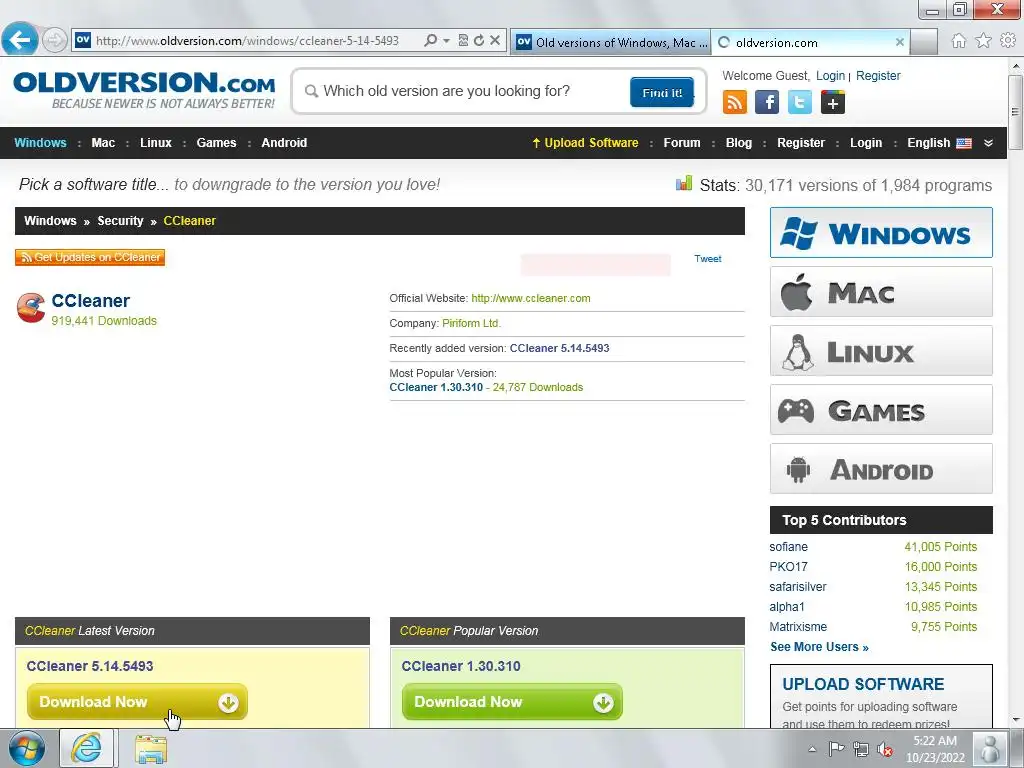The width and height of the screenshot is (1024, 768).
Task: Click the page vertical scrollbar thumb
Action: pos(1016,111)
